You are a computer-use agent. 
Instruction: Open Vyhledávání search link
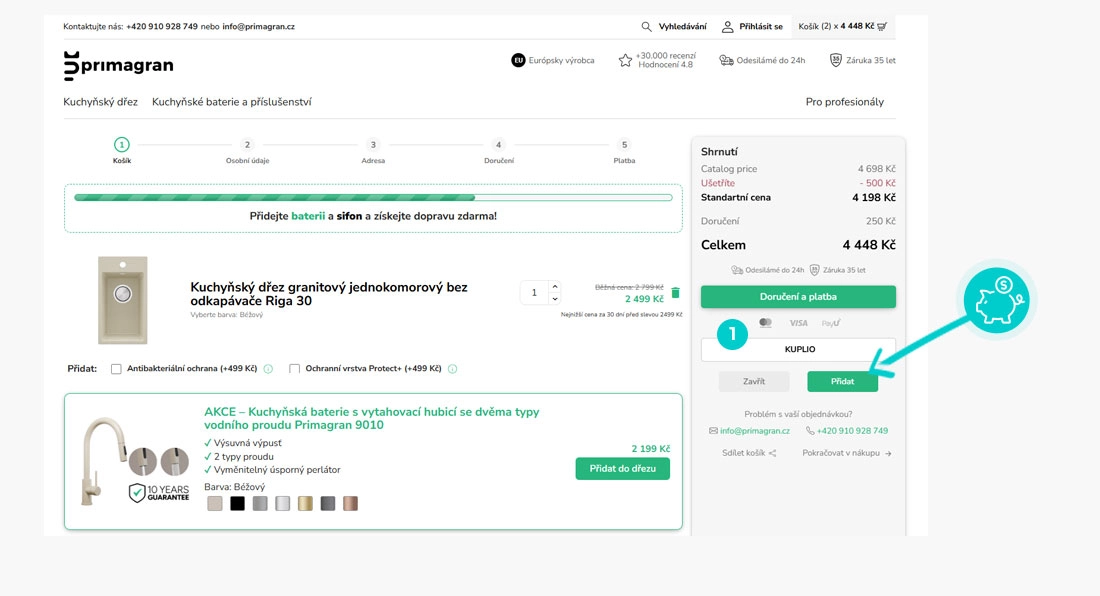(683, 27)
